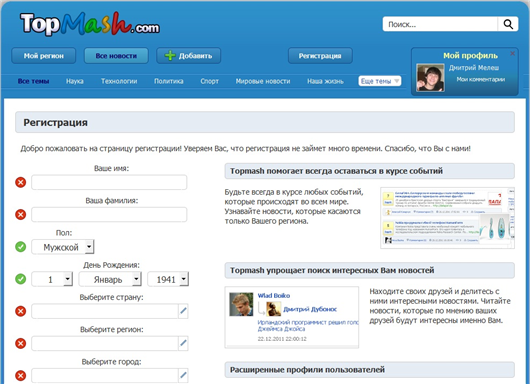
Task: Click the red error icon beside Выберите регион
Action: [x=21, y=343]
